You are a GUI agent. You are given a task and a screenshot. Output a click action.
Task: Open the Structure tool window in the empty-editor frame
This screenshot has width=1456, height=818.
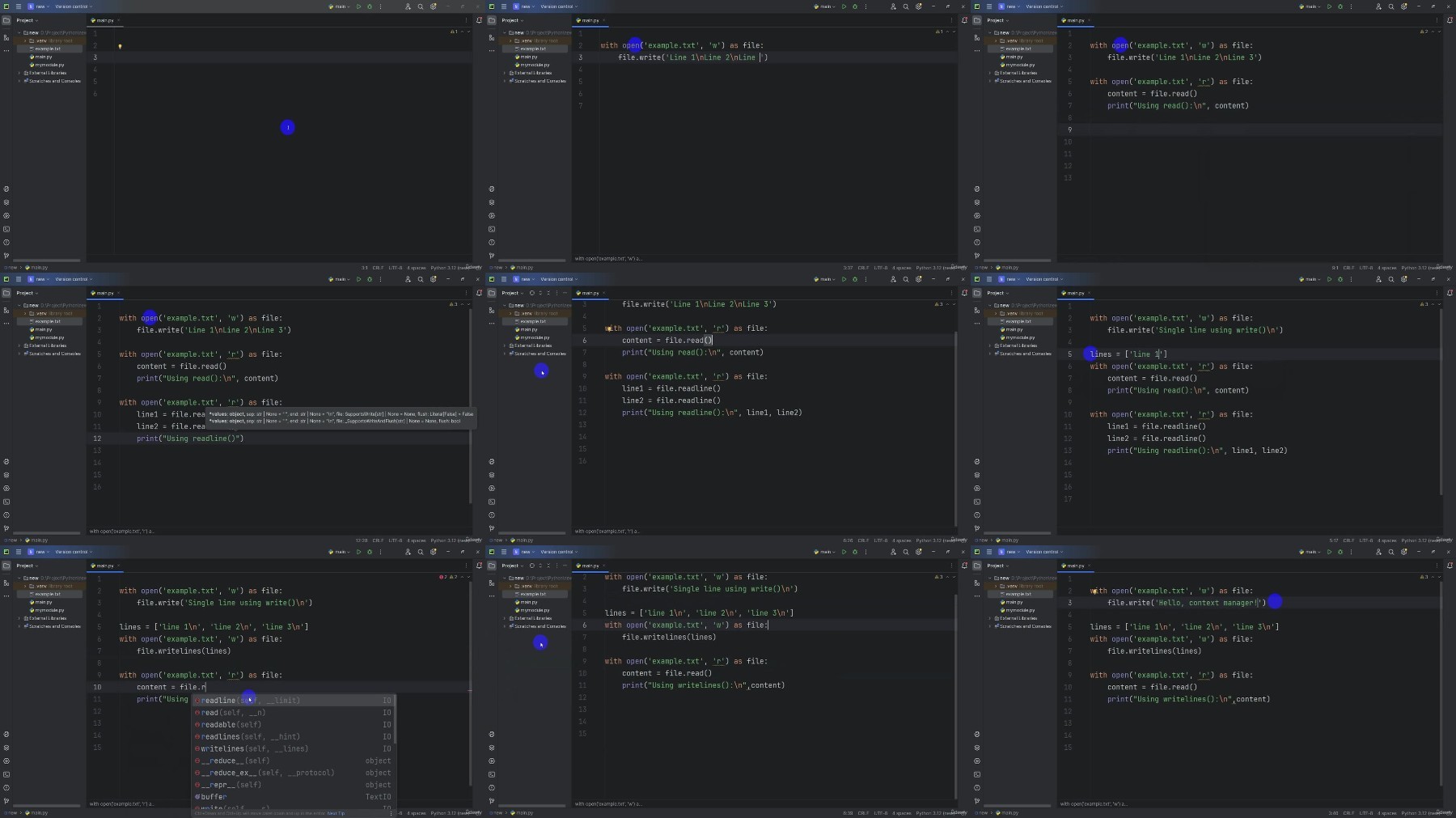tap(6, 37)
